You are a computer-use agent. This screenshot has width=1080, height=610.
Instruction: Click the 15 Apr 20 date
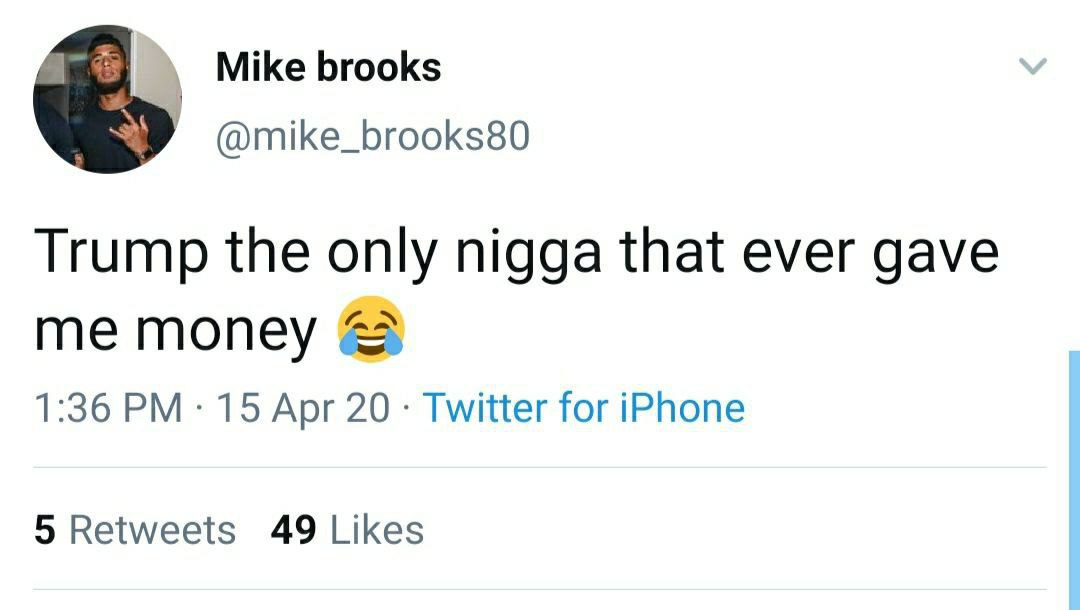click(x=303, y=407)
